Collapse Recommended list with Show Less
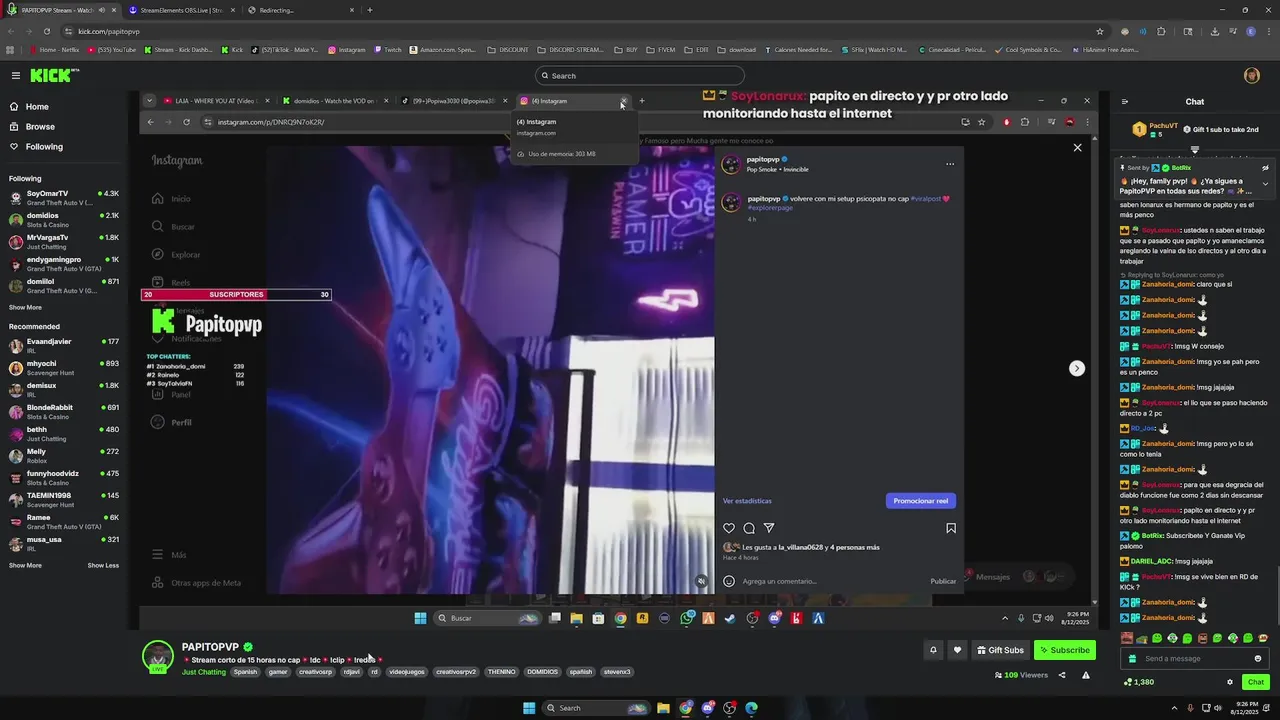Viewport: 1280px width, 720px height. point(103,566)
